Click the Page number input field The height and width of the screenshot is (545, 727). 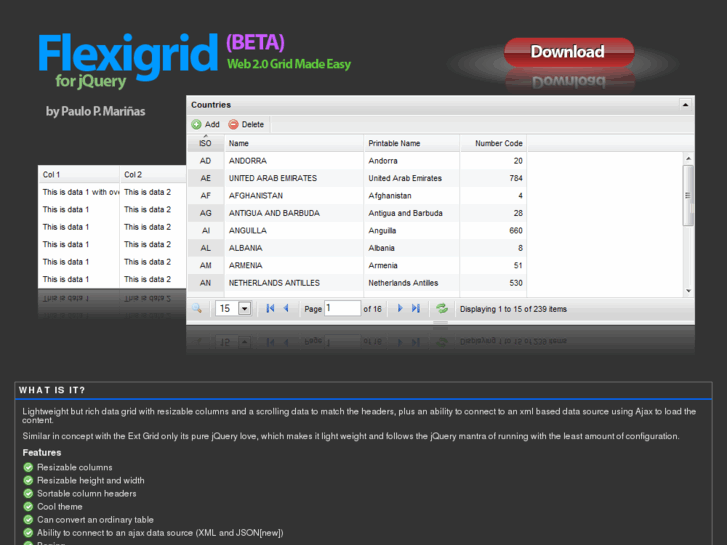click(342, 308)
